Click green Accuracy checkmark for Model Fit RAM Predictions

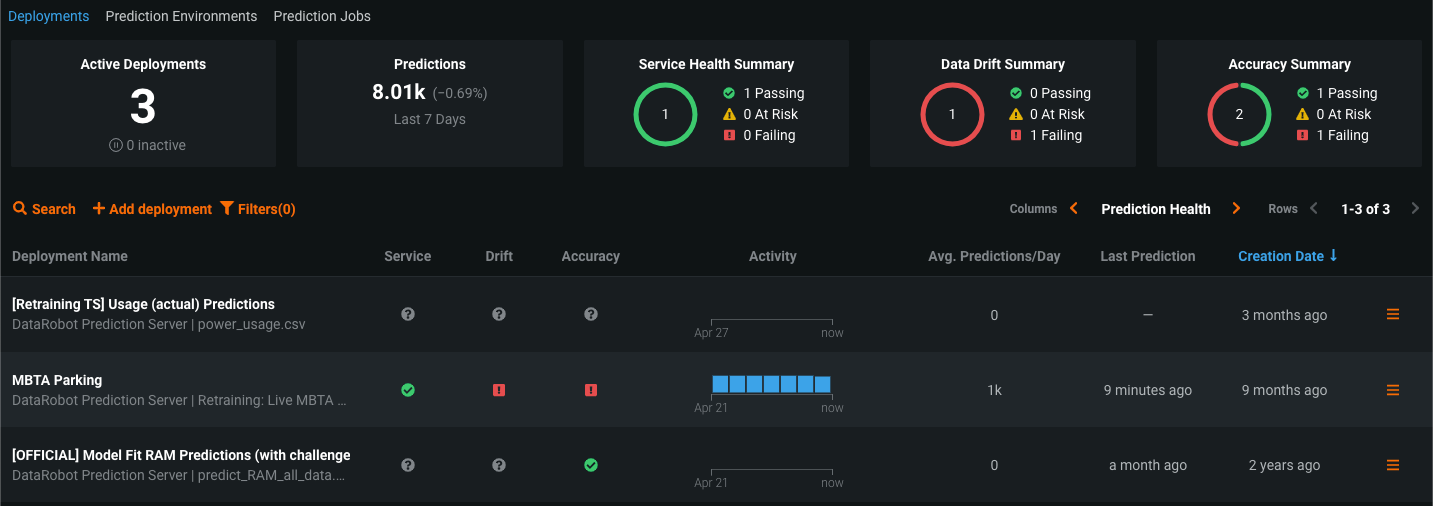click(591, 465)
